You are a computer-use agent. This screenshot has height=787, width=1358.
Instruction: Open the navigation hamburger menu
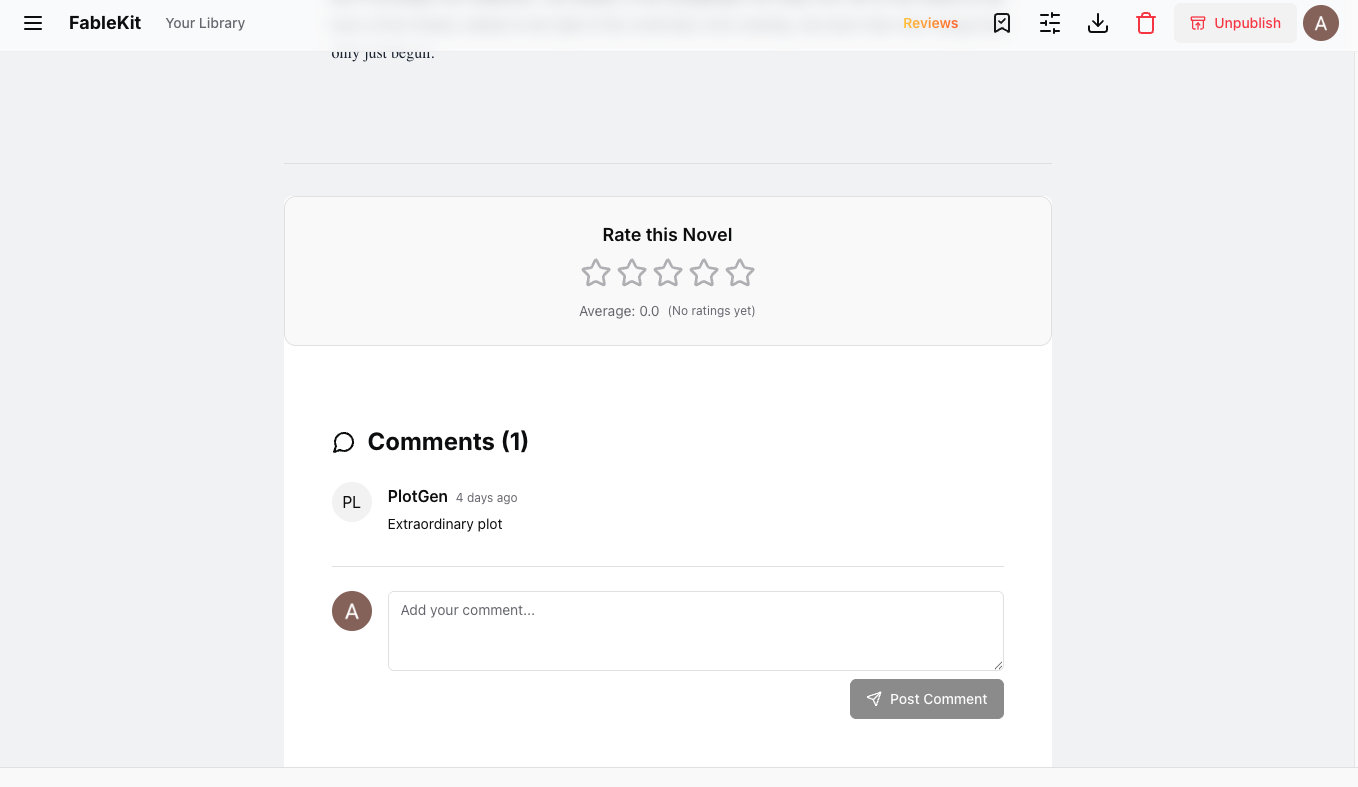pyautogui.click(x=33, y=23)
